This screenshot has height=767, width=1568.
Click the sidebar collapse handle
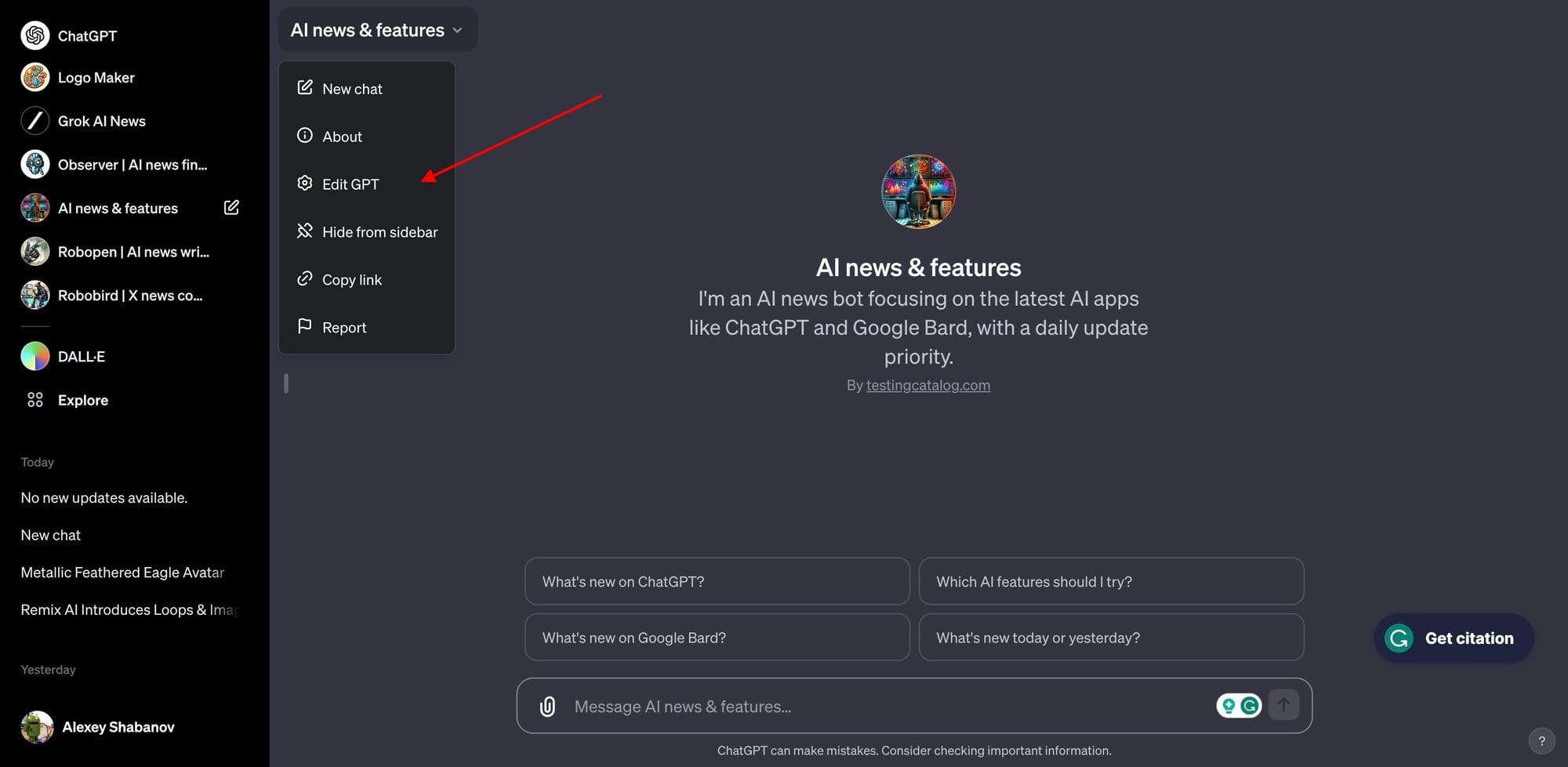click(x=286, y=383)
